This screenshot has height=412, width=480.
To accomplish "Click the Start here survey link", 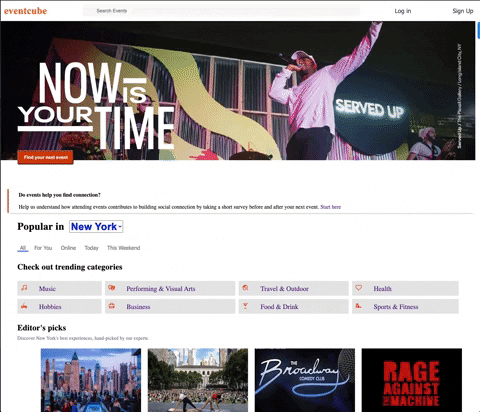I will pyautogui.click(x=331, y=207).
